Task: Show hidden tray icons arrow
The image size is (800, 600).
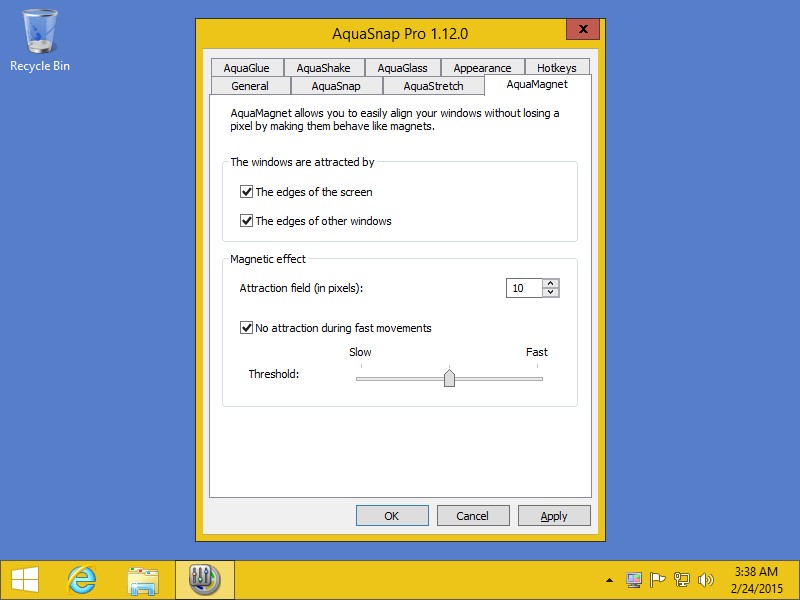Action: pyautogui.click(x=609, y=580)
